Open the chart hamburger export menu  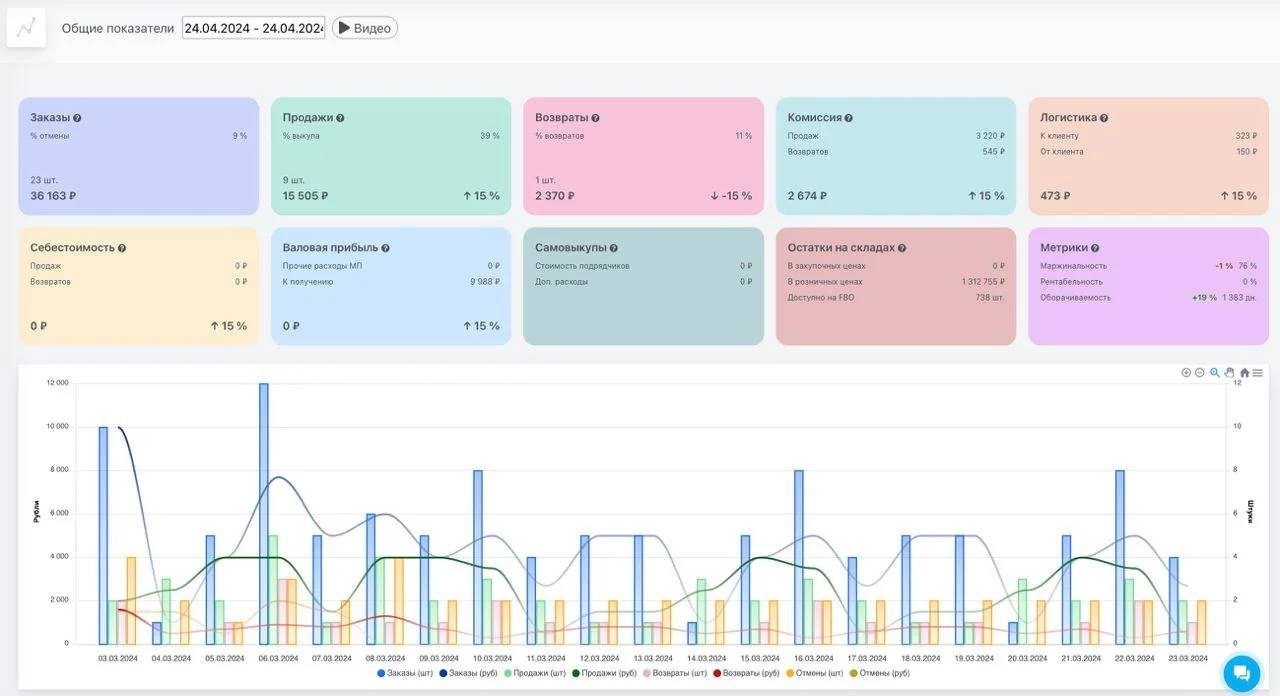1258,373
